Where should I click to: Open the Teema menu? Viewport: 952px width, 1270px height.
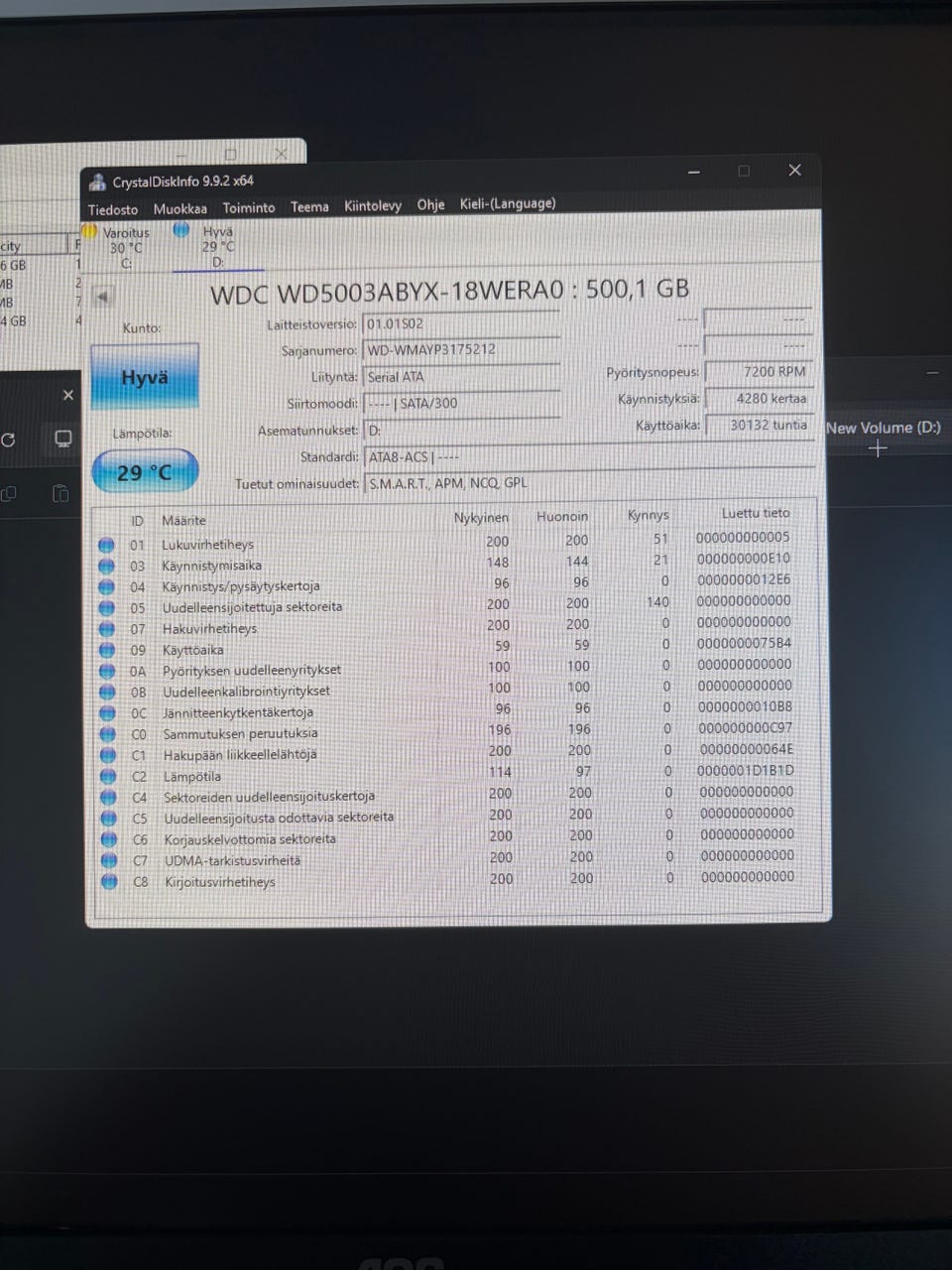309,206
